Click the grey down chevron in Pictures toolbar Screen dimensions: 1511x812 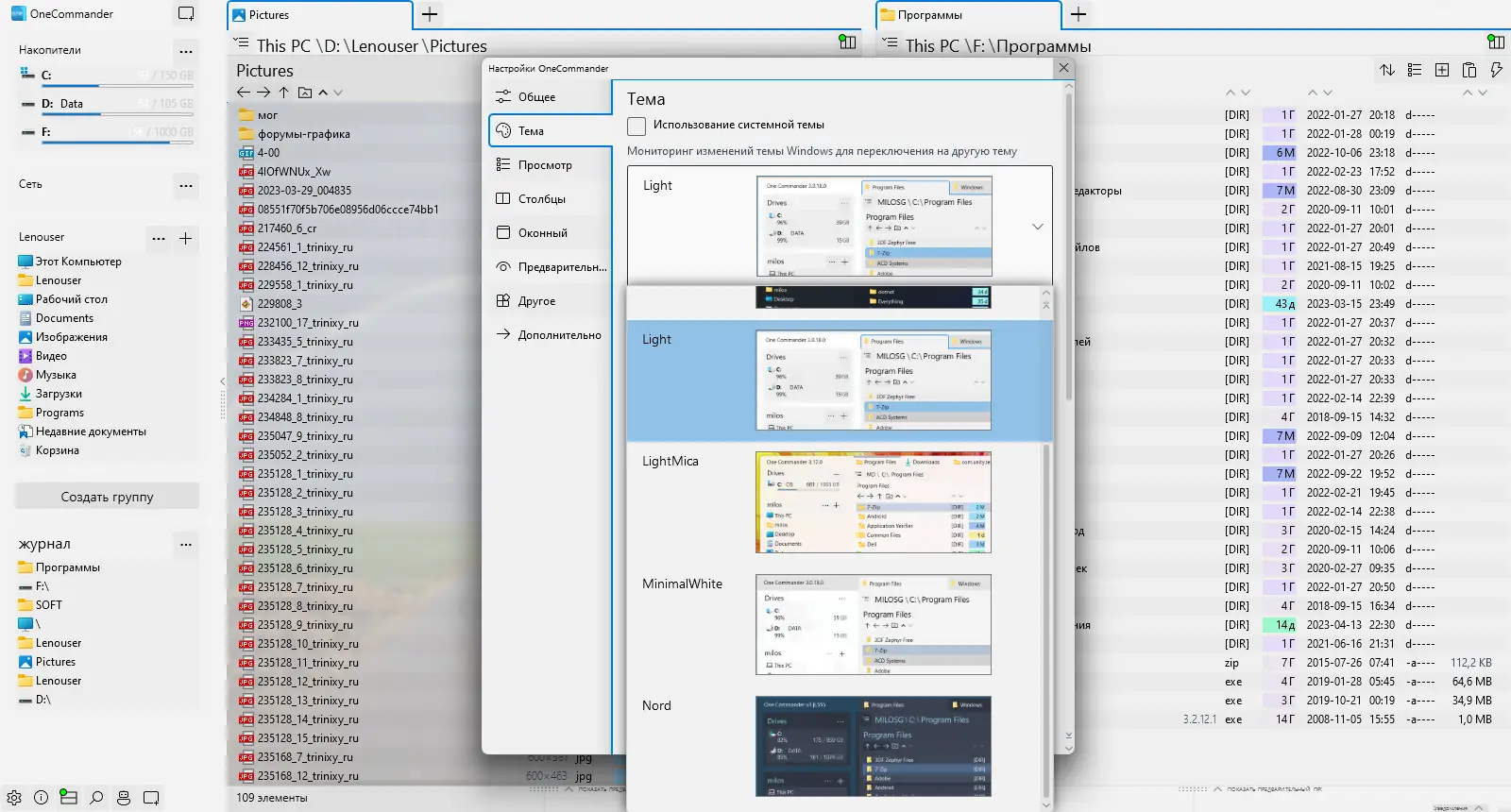coord(338,93)
